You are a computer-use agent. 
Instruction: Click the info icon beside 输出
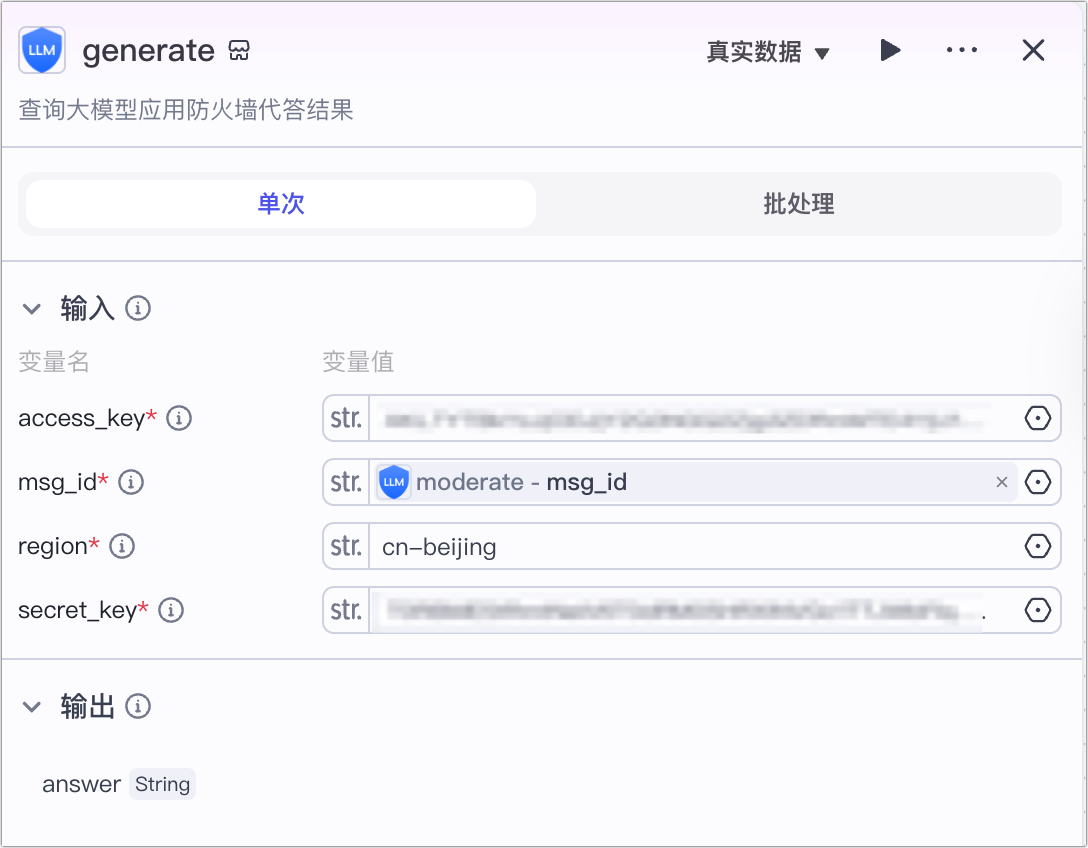click(138, 707)
